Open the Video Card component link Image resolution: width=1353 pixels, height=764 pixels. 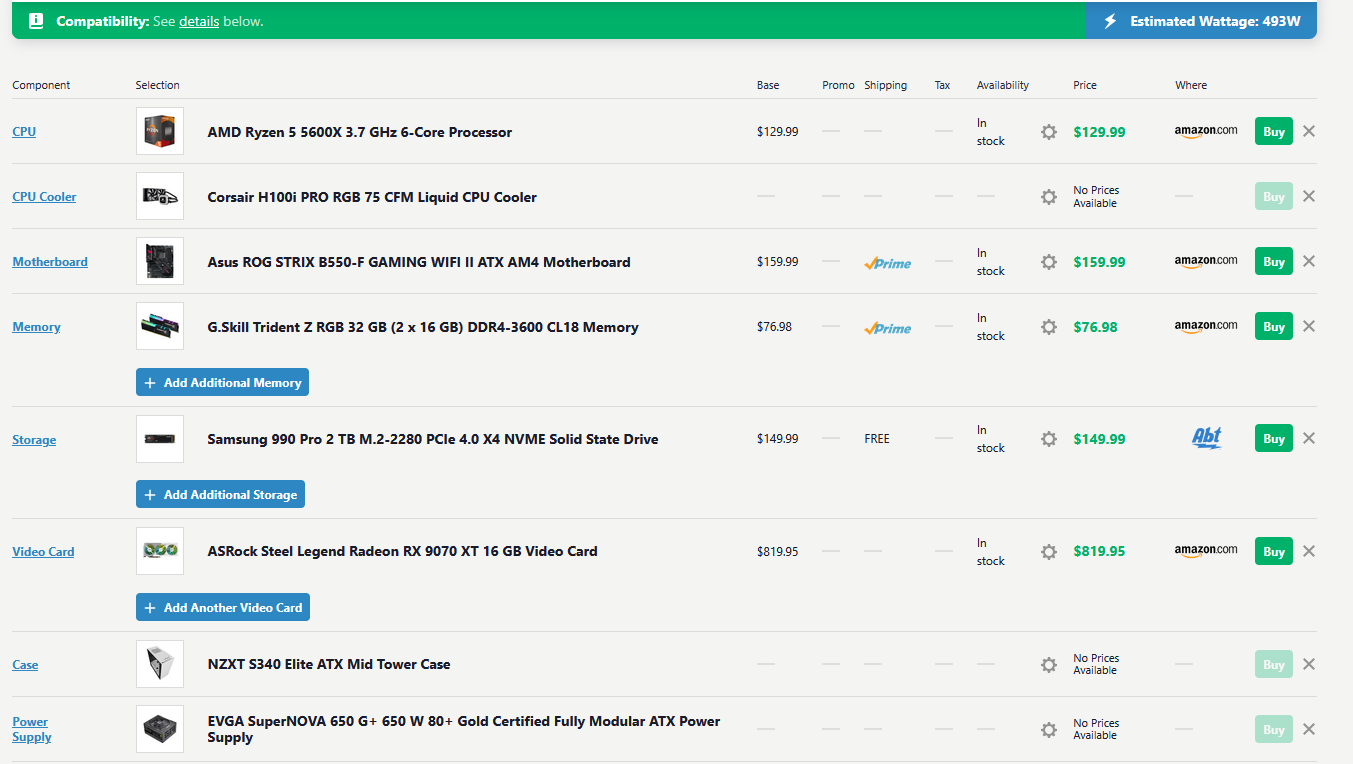tap(43, 552)
